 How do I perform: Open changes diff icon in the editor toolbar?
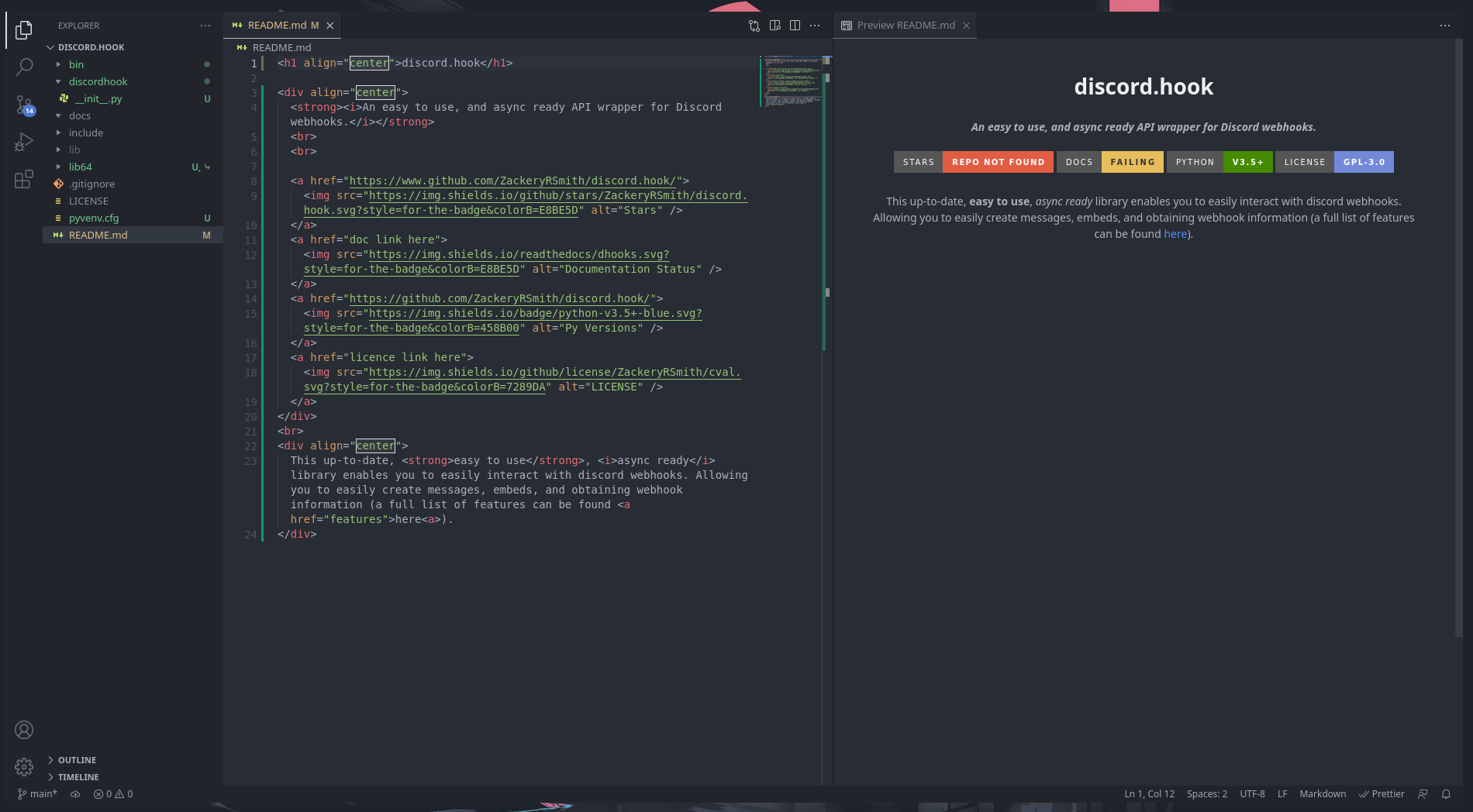(754, 25)
